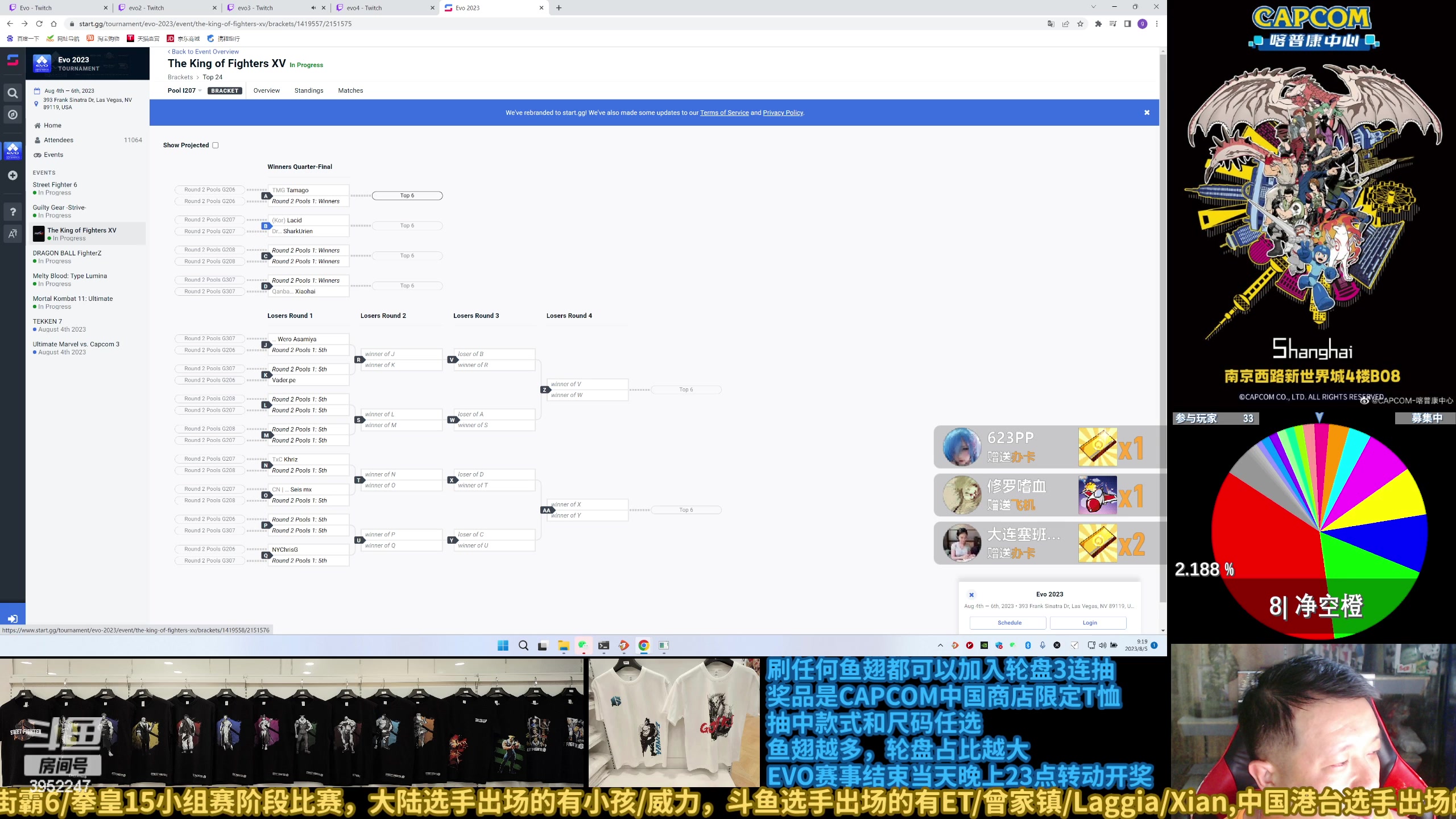Switch to the Matches tab

click(x=350, y=90)
